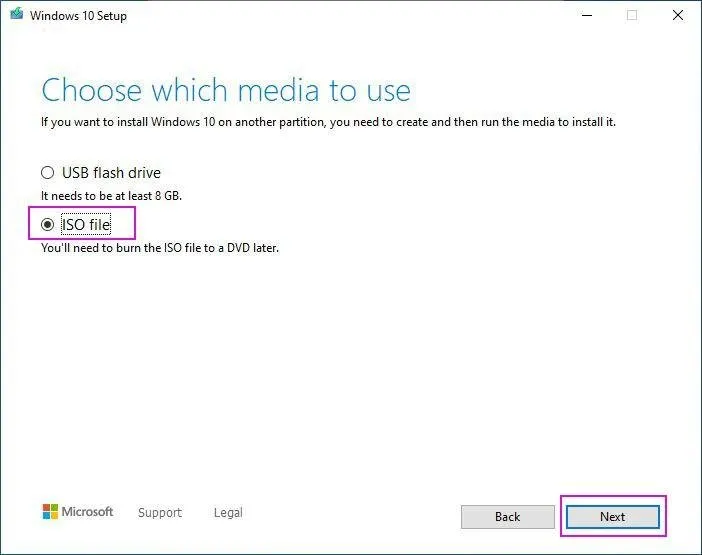Open the Support link
Viewport: 702px width, 555px height.
[x=160, y=512]
